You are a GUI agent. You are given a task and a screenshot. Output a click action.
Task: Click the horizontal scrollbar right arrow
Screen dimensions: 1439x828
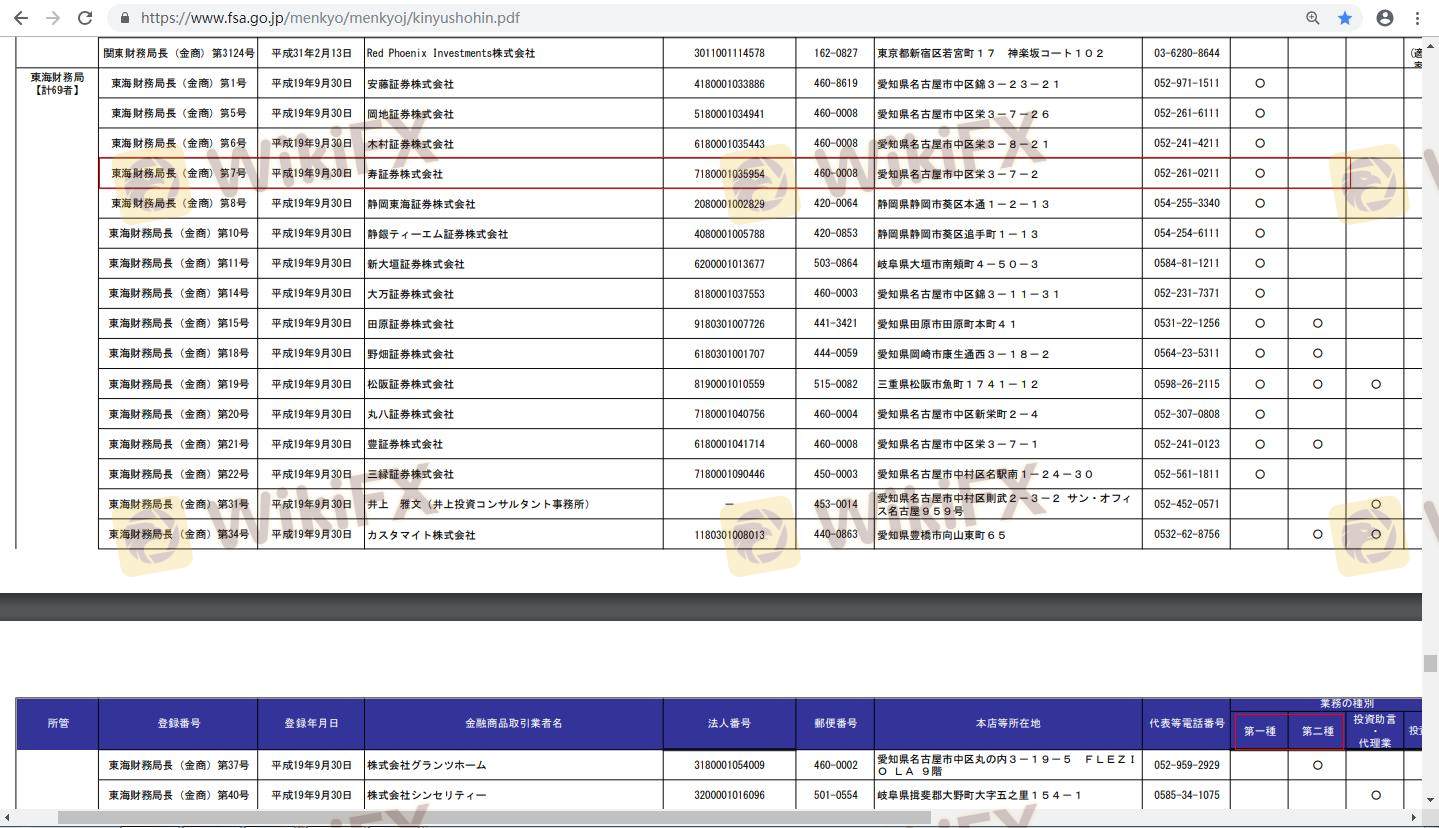1414,818
